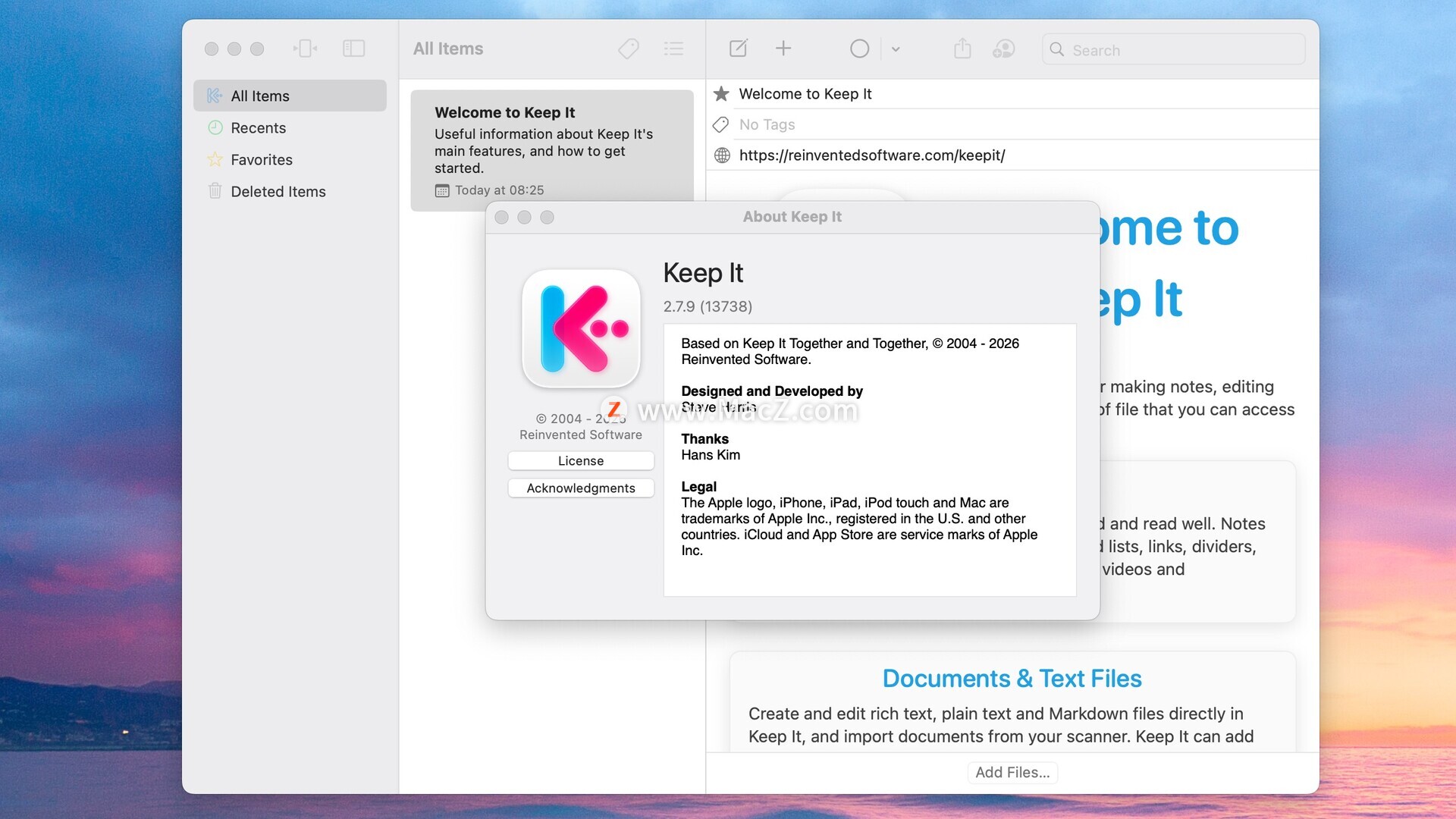Click the Add Files... button
The width and height of the screenshot is (1456, 819).
click(x=1012, y=773)
